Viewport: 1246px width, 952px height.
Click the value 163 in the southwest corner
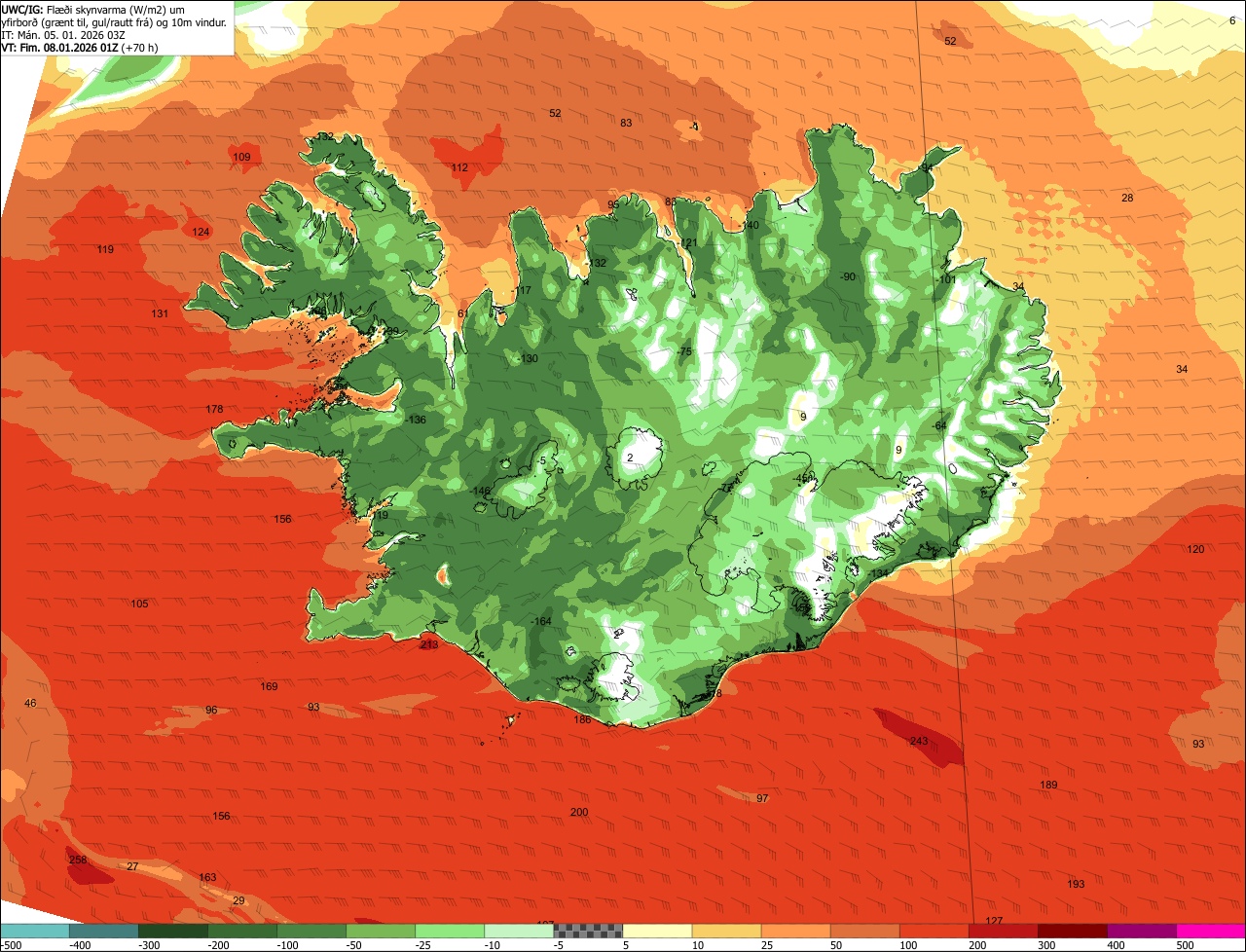(207, 877)
